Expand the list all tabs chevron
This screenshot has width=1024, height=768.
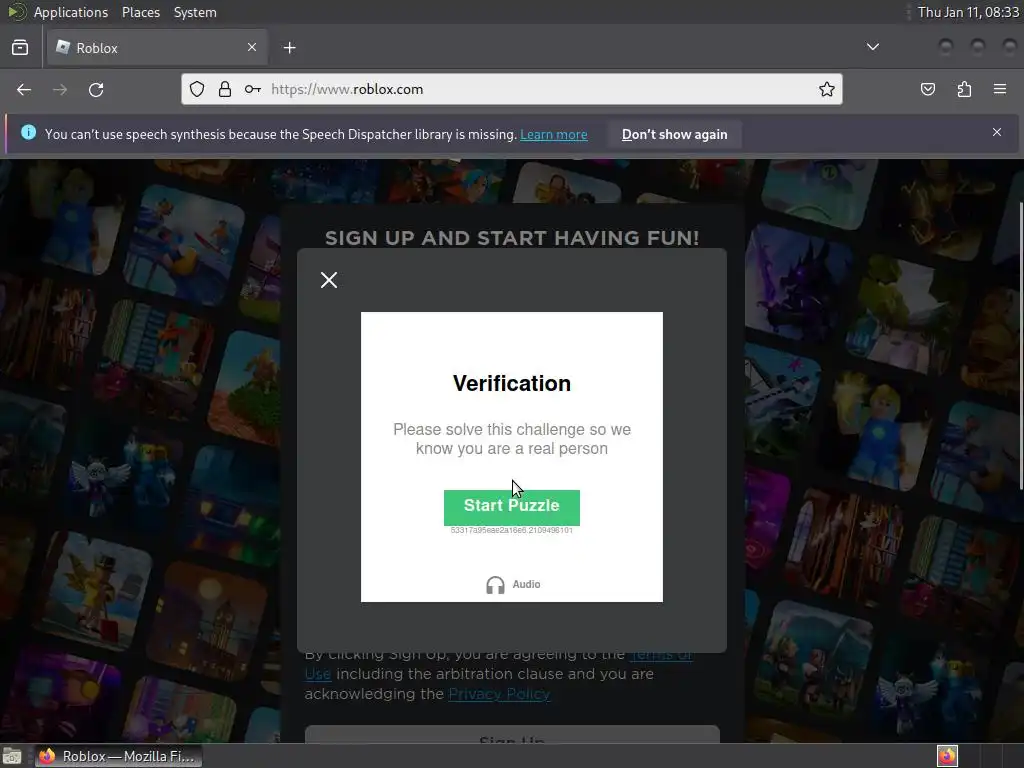click(872, 47)
